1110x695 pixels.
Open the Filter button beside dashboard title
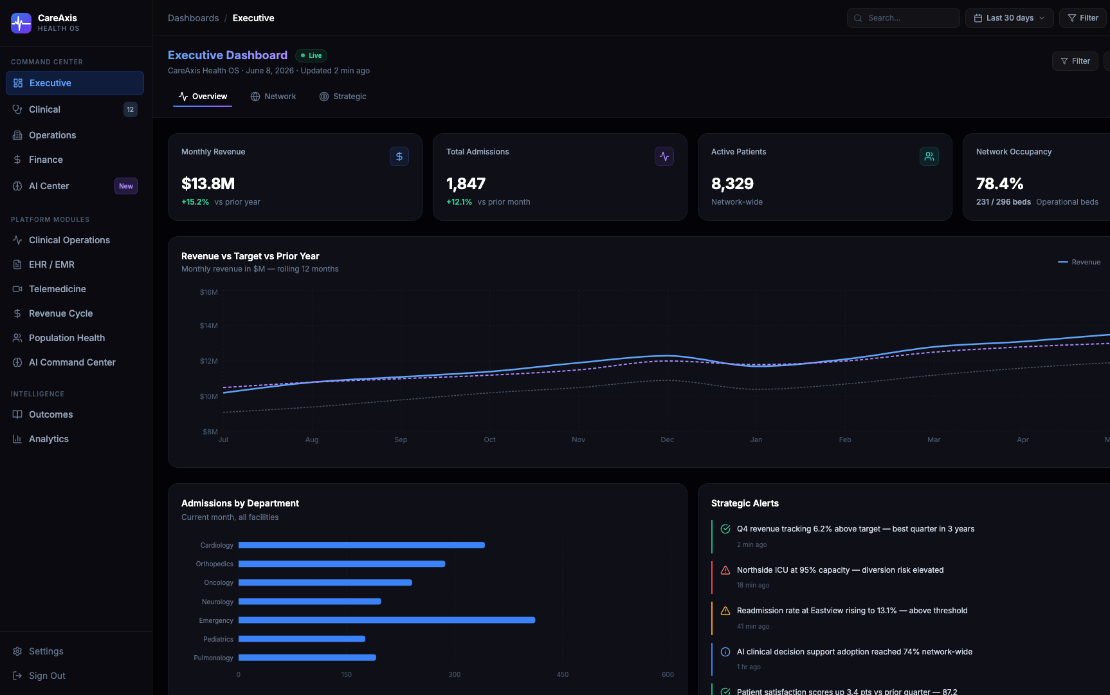click(x=1075, y=61)
